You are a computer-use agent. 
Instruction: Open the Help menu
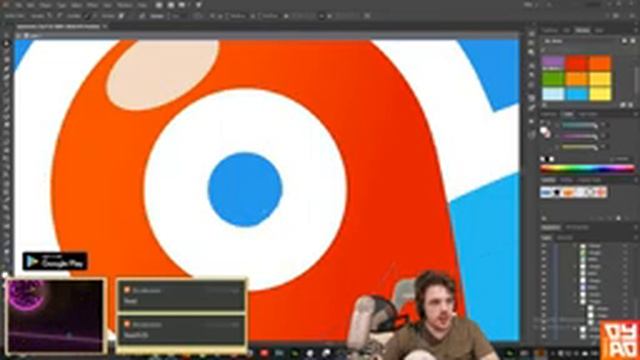coord(142,6)
